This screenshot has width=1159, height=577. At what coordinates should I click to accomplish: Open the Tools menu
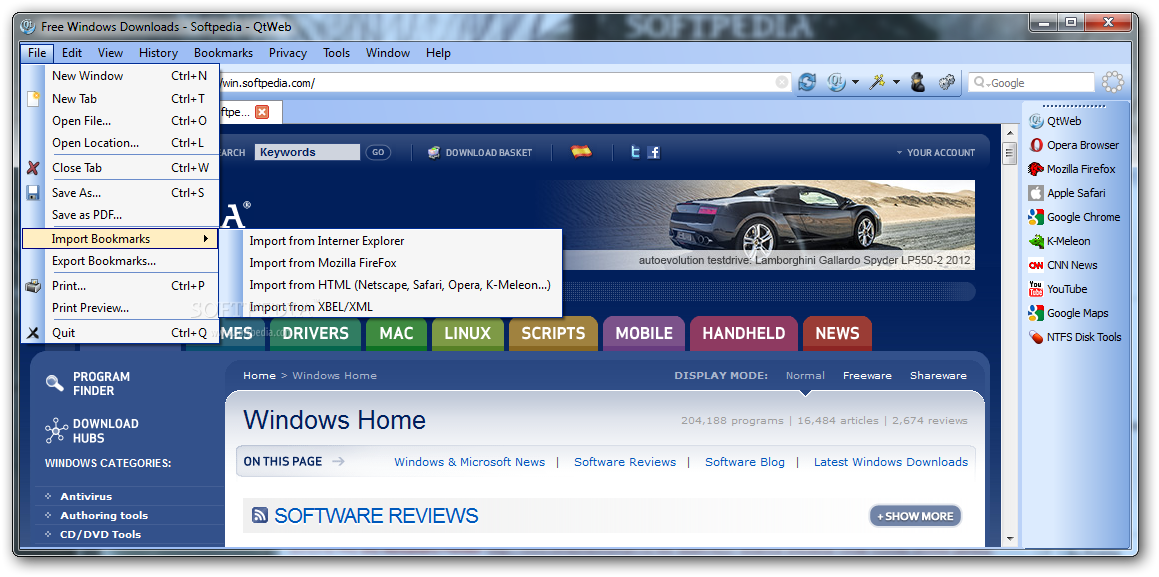[x=336, y=52]
